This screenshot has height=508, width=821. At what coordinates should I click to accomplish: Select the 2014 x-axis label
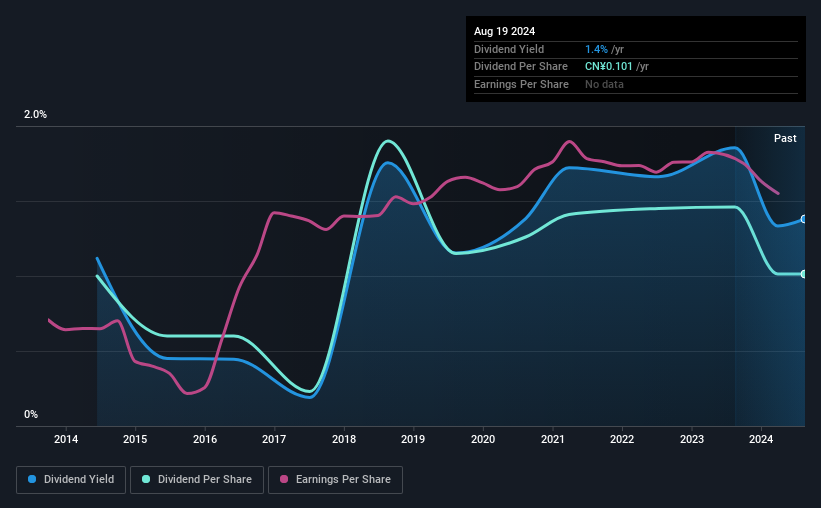tap(66, 439)
